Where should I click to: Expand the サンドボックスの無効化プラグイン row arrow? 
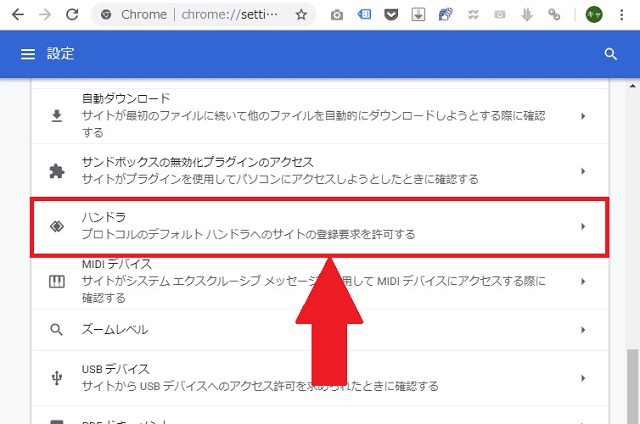coord(583,171)
